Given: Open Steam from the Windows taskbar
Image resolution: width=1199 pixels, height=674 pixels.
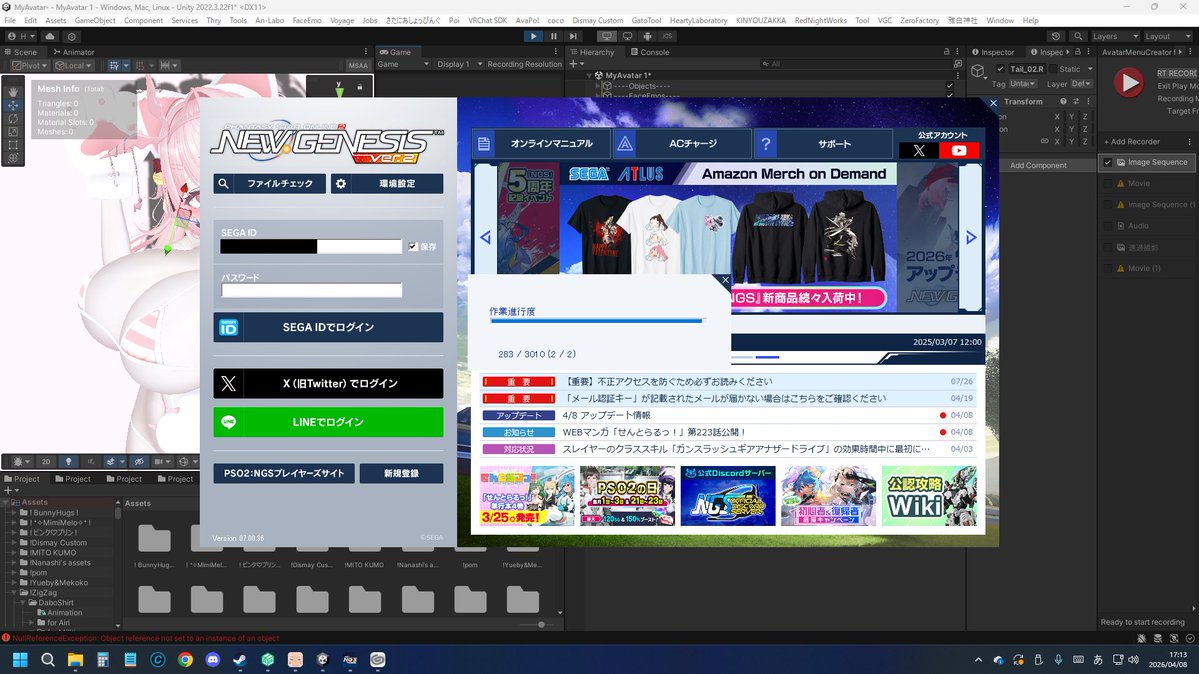Looking at the screenshot, I should (x=240, y=659).
